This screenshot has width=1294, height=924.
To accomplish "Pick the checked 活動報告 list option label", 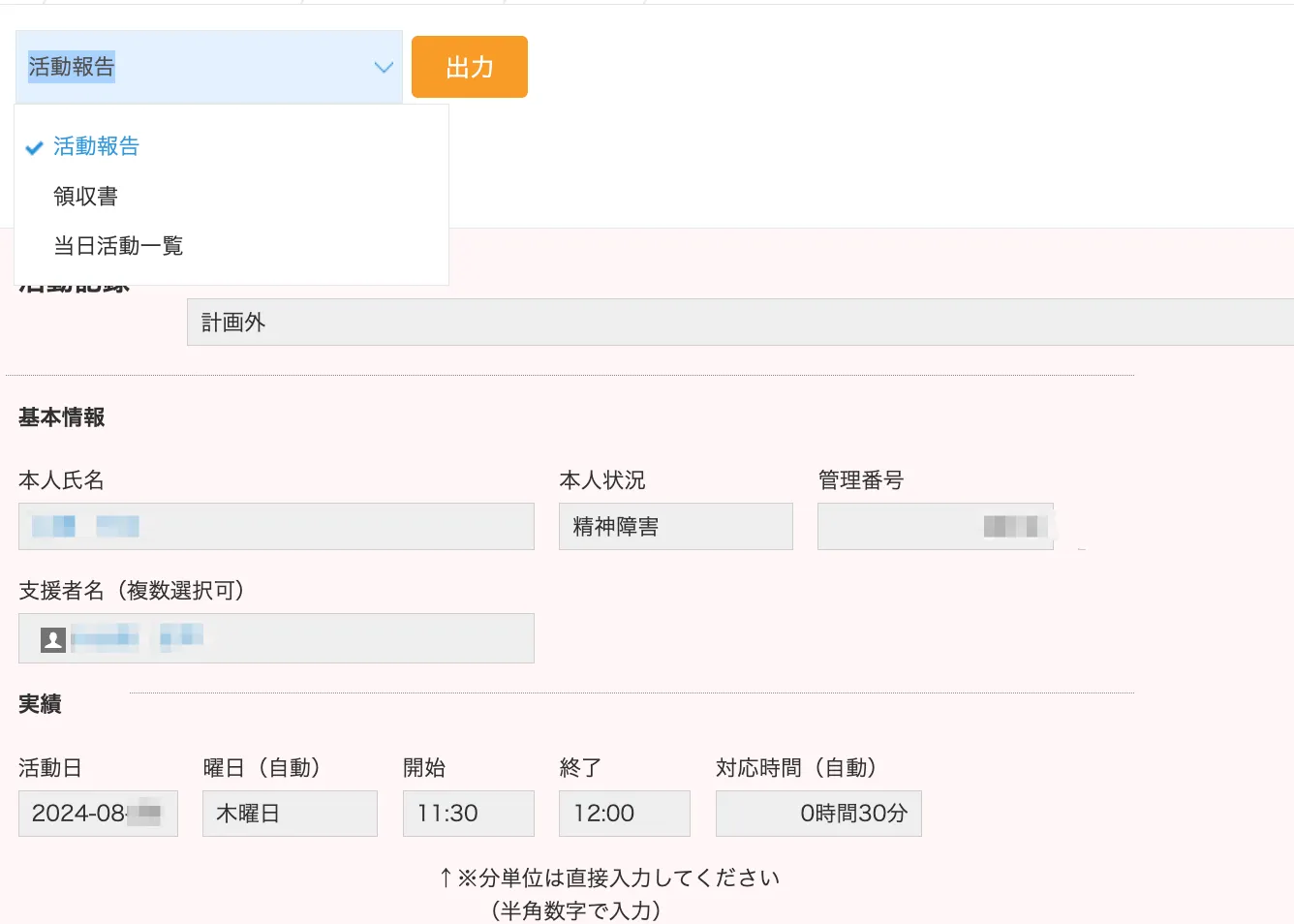I will click(97, 146).
